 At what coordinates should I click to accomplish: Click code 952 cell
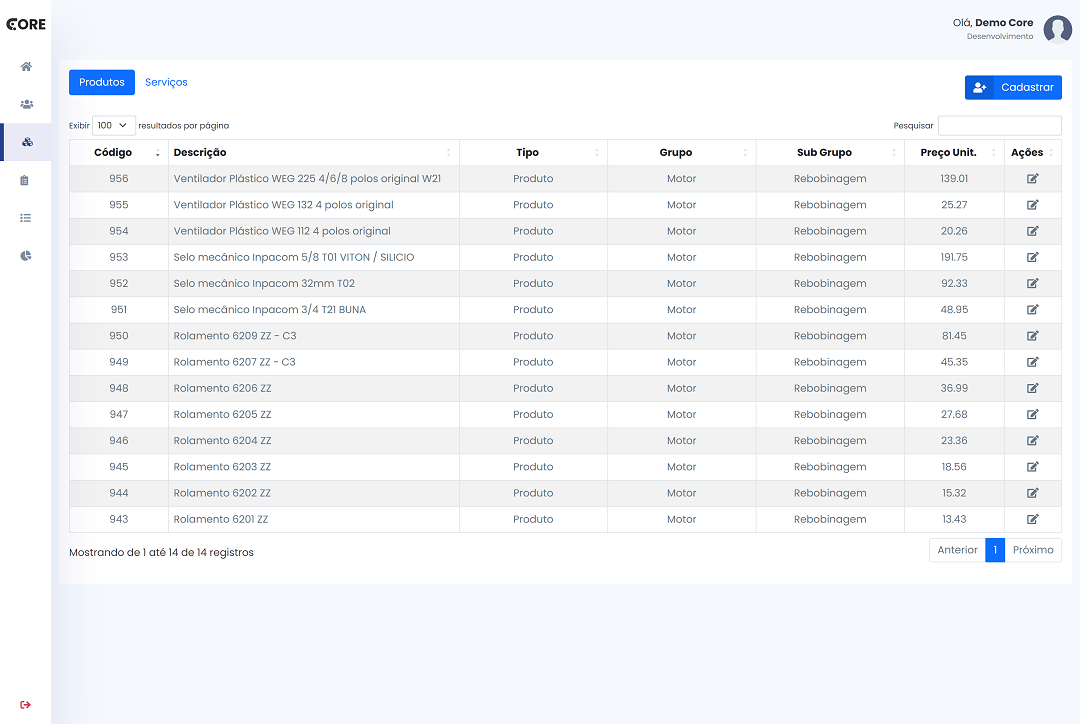118,283
